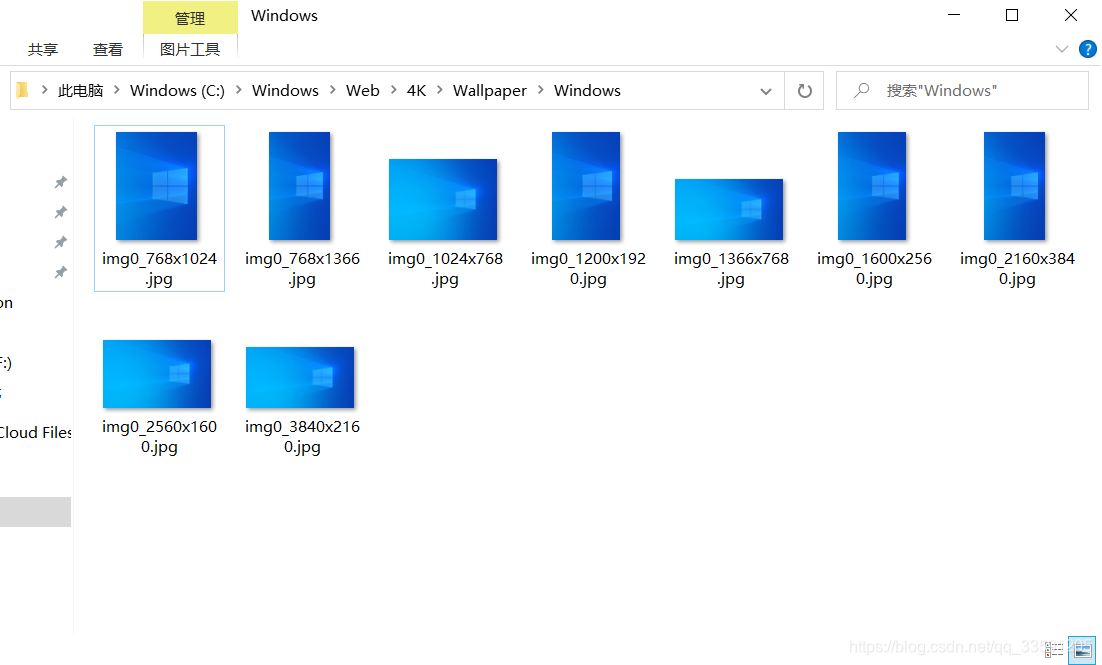Select the img0_1600x2560.jpg thumbnail
The width and height of the screenshot is (1102, 665).
872,186
